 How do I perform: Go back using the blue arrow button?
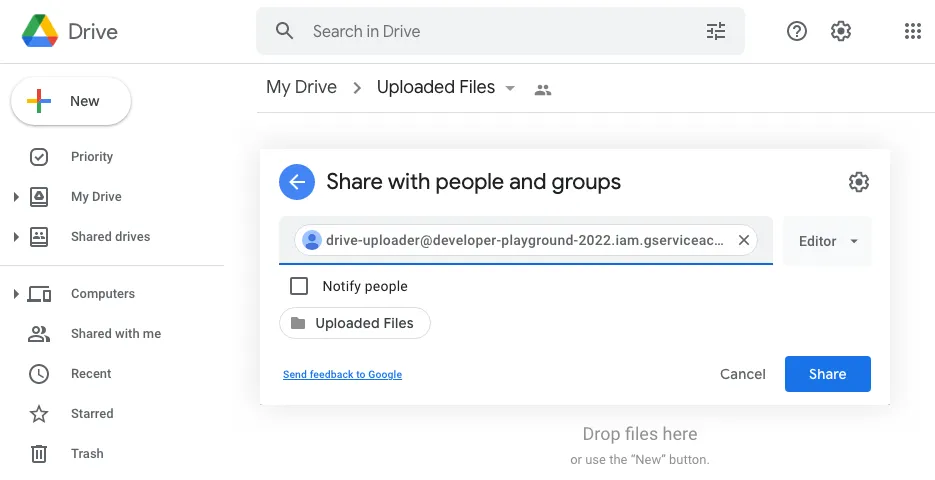click(297, 182)
